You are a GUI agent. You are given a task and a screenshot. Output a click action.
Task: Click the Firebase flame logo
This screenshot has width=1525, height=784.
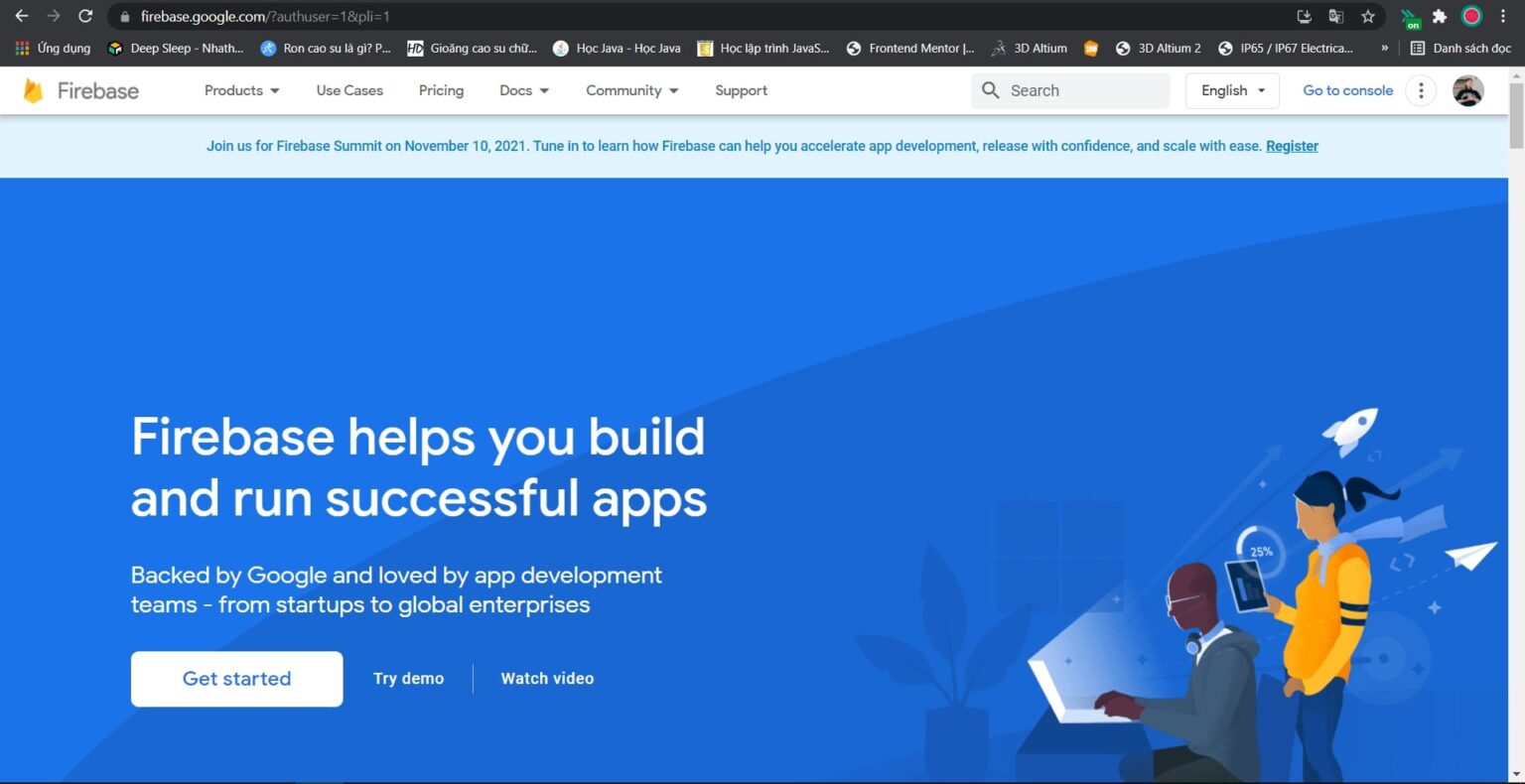[x=34, y=90]
